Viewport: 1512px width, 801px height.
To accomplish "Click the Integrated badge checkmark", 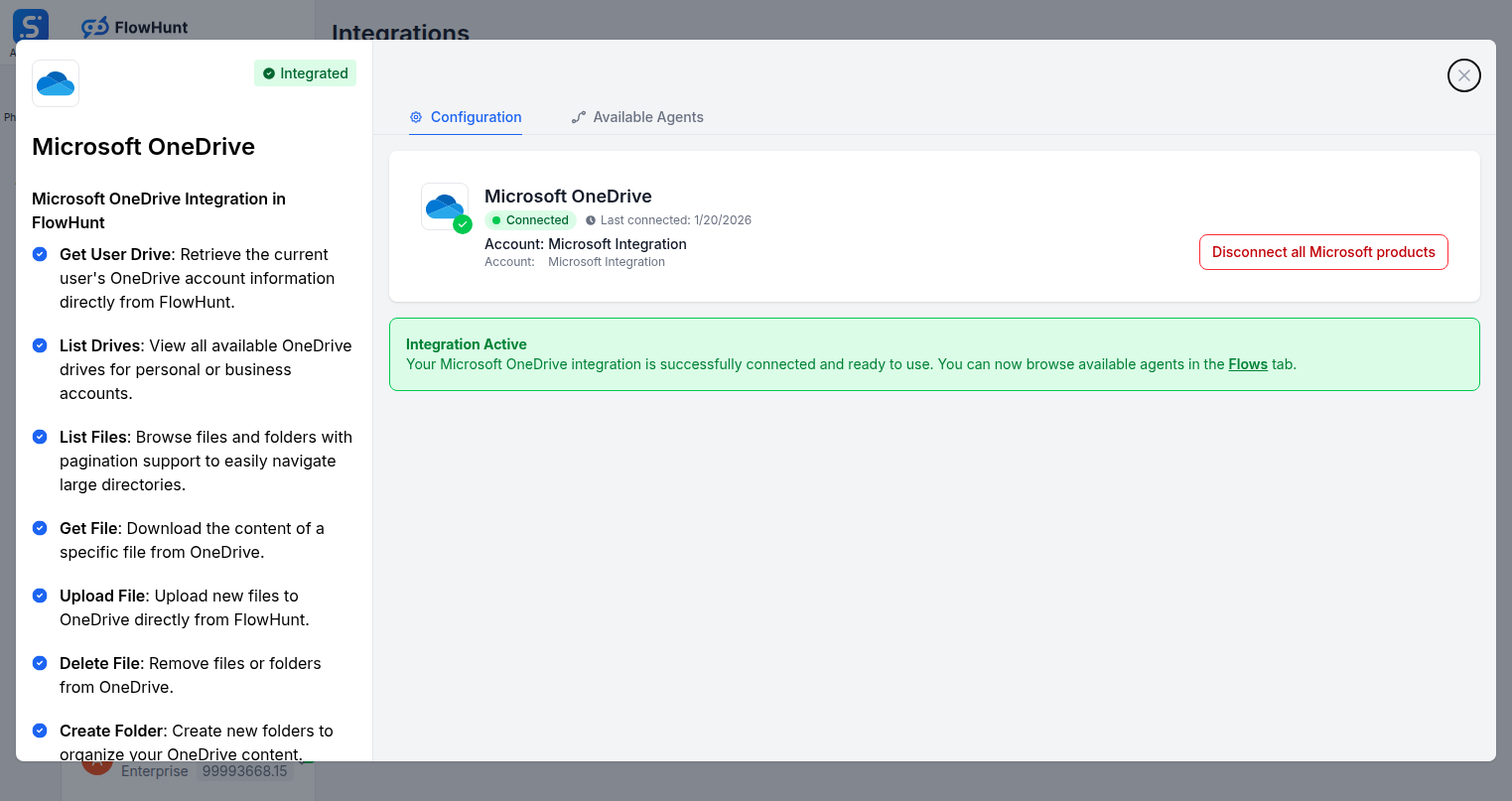I will click(268, 72).
